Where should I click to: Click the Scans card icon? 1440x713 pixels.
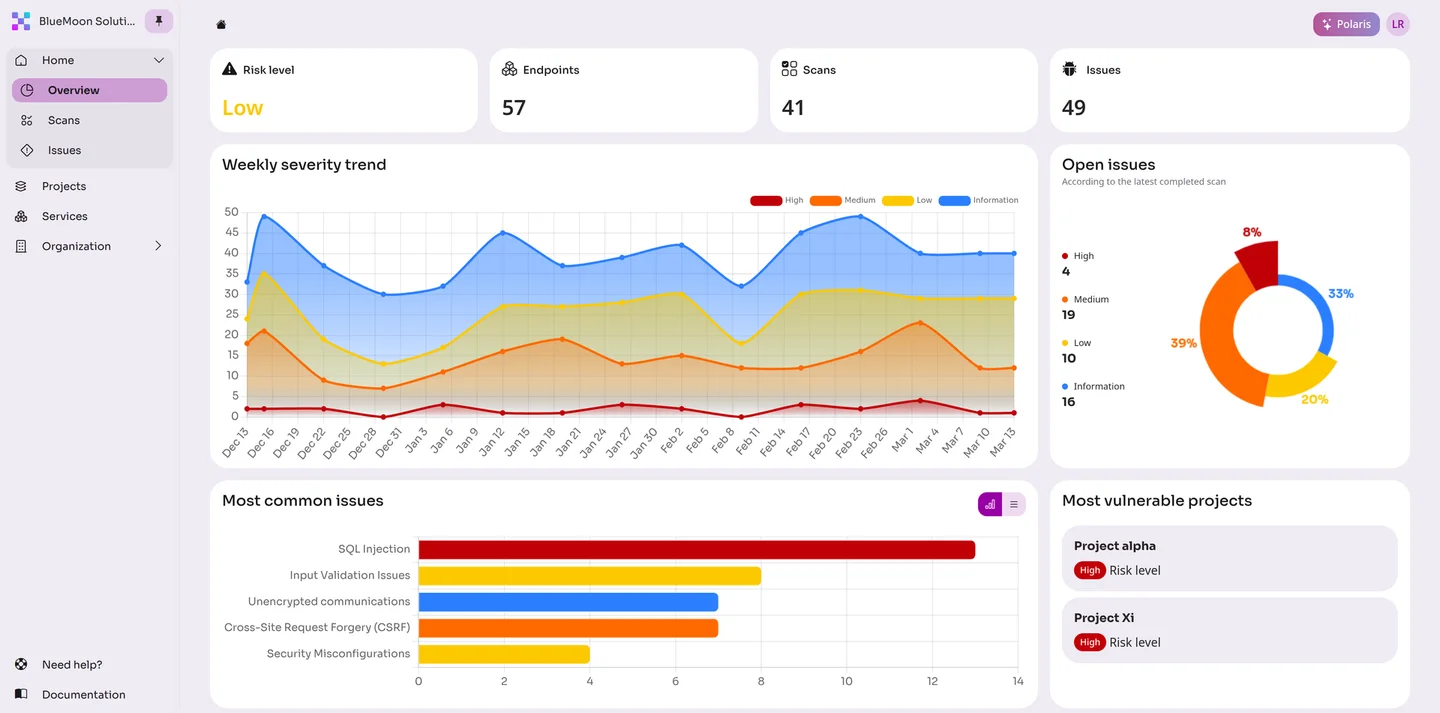tap(789, 70)
